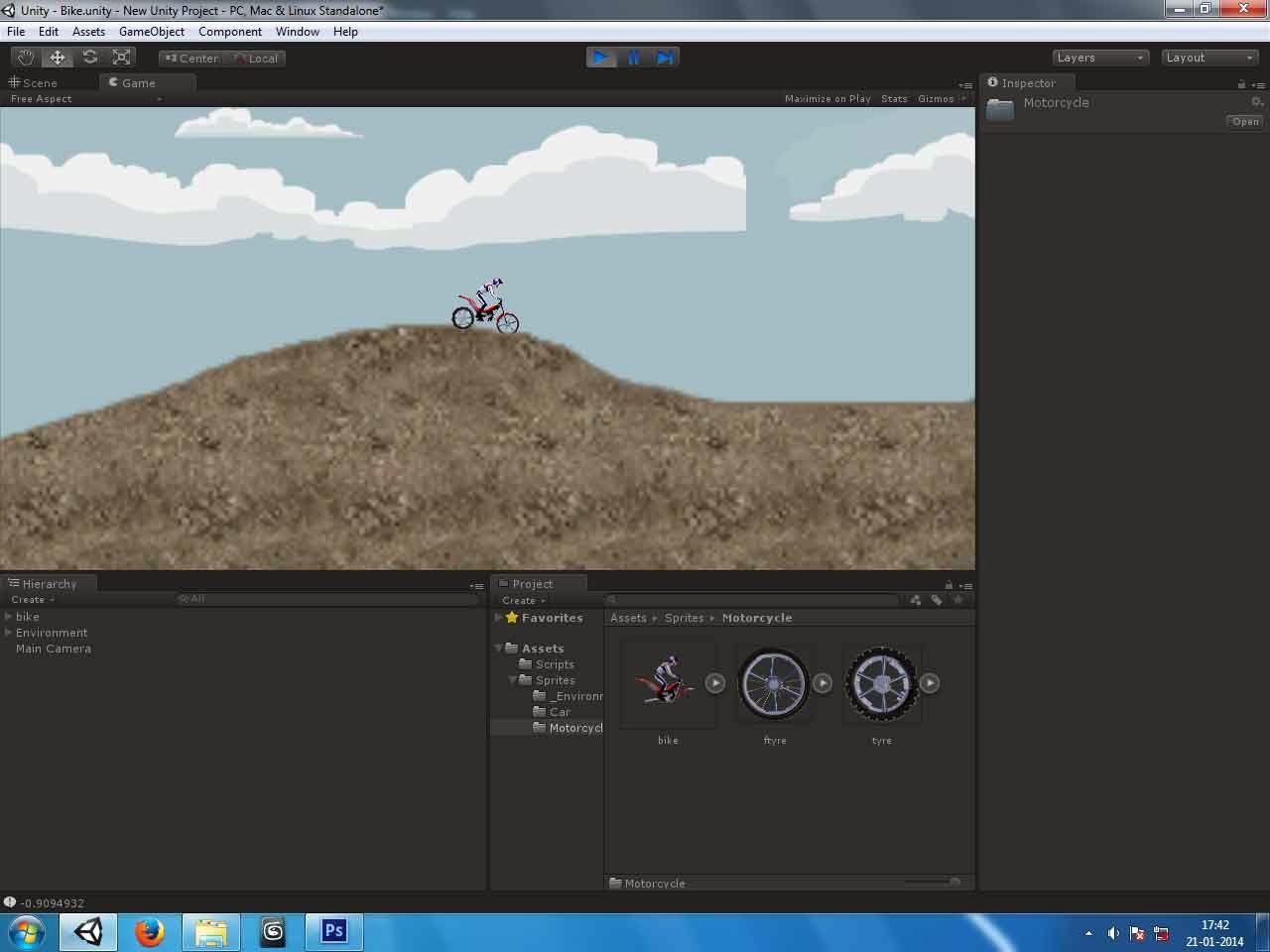
Task: Click the Inspector lock icon
Action: 1241,82
